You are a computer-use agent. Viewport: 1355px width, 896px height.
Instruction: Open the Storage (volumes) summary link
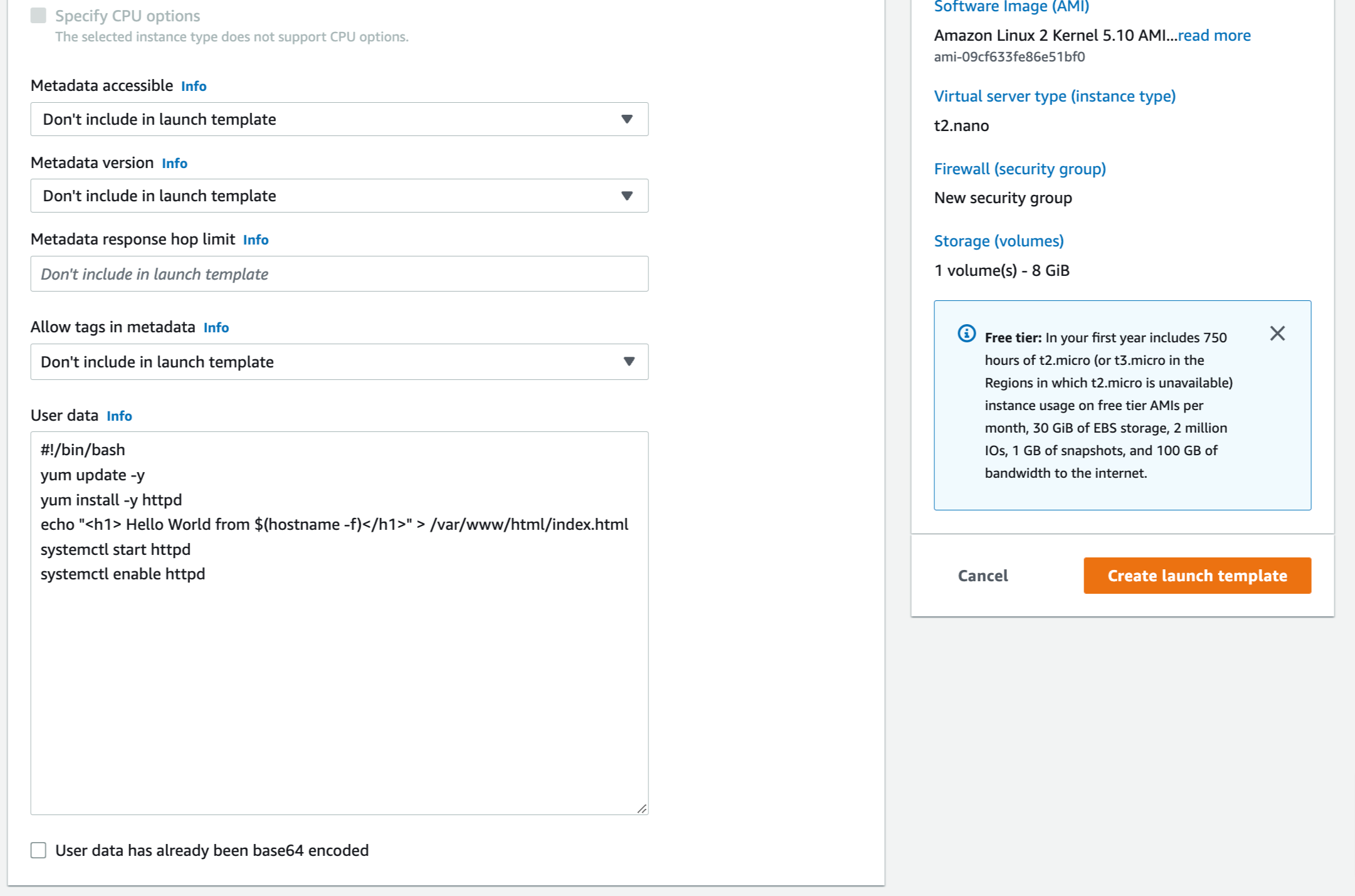[999, 241]
